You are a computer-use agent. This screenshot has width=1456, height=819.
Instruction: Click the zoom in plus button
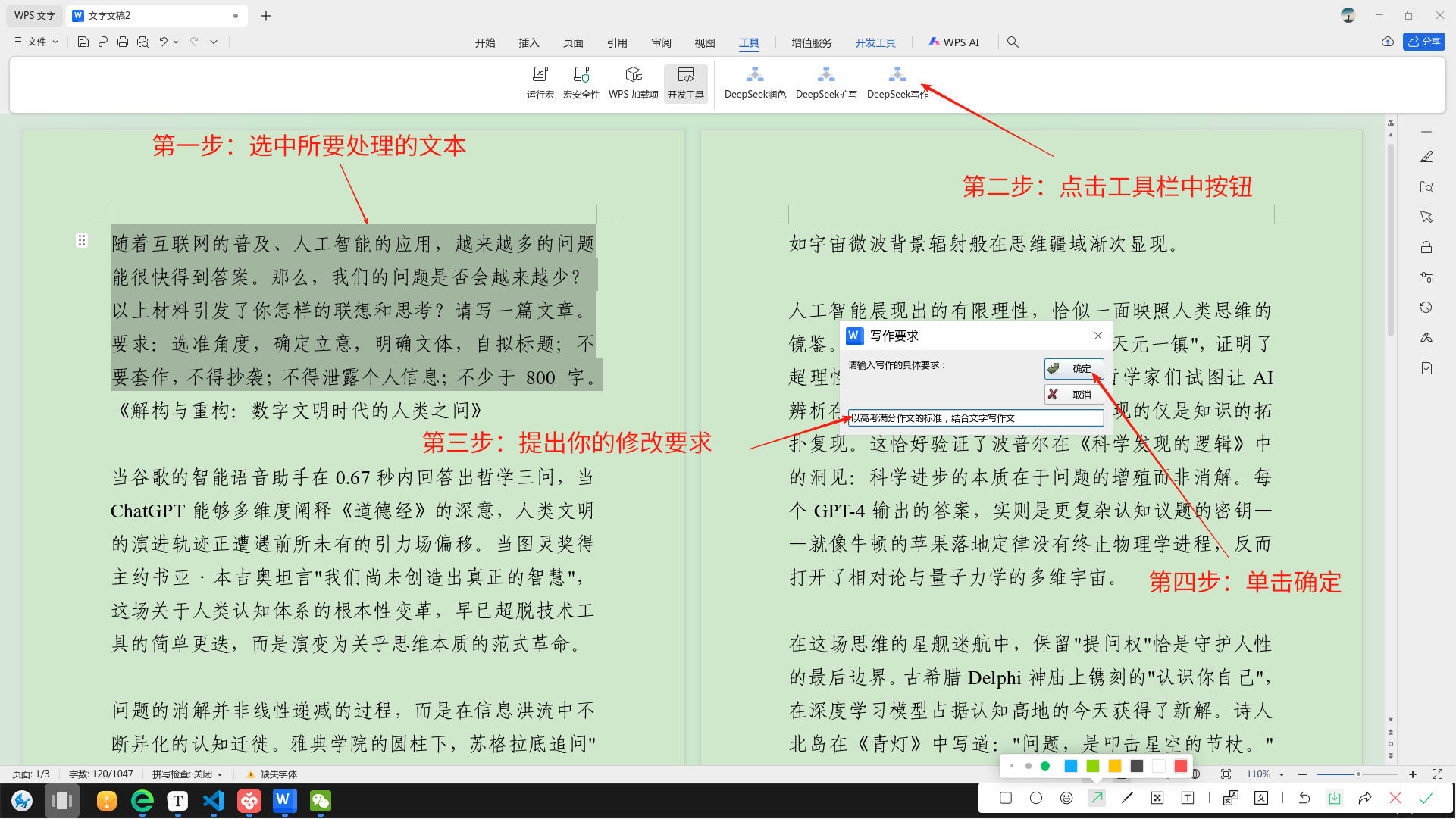(x=1413, y=775)
